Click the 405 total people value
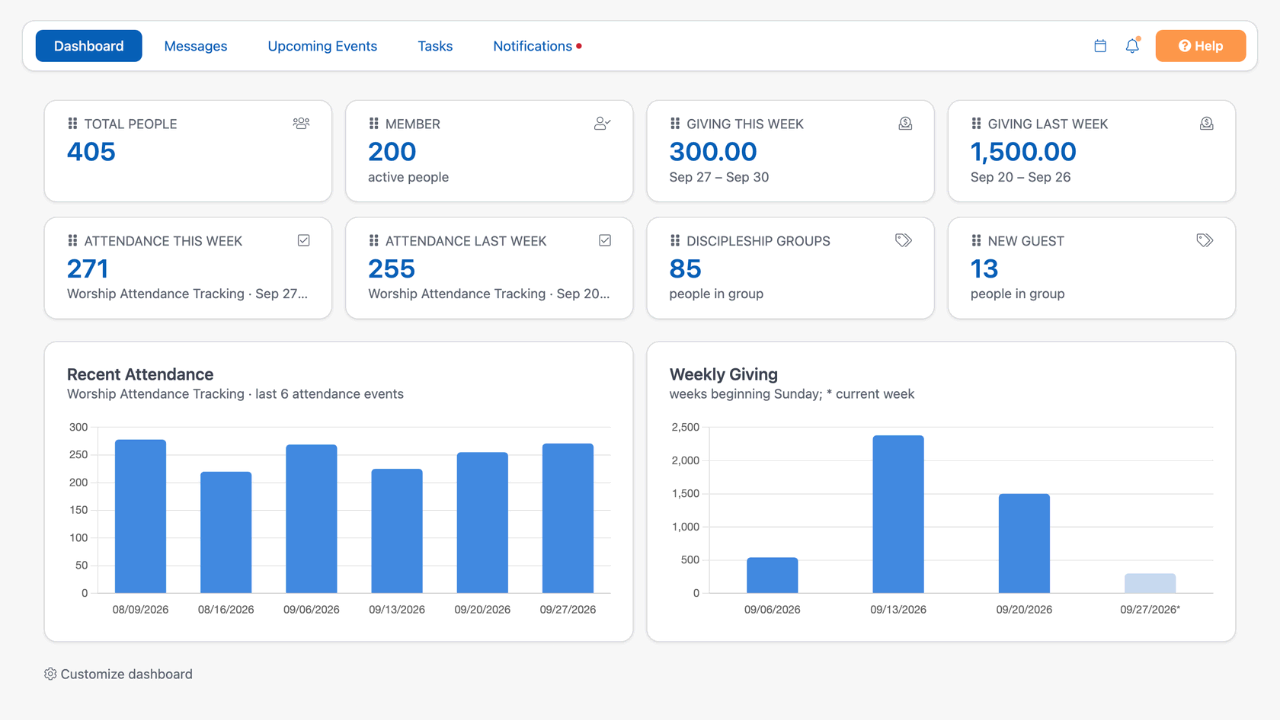The image size is (1280, 720). [91, 152]
